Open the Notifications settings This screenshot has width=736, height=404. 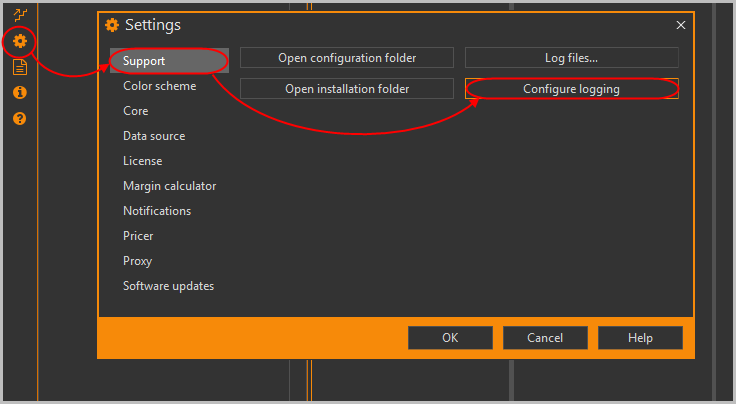[x=157, y=211]
